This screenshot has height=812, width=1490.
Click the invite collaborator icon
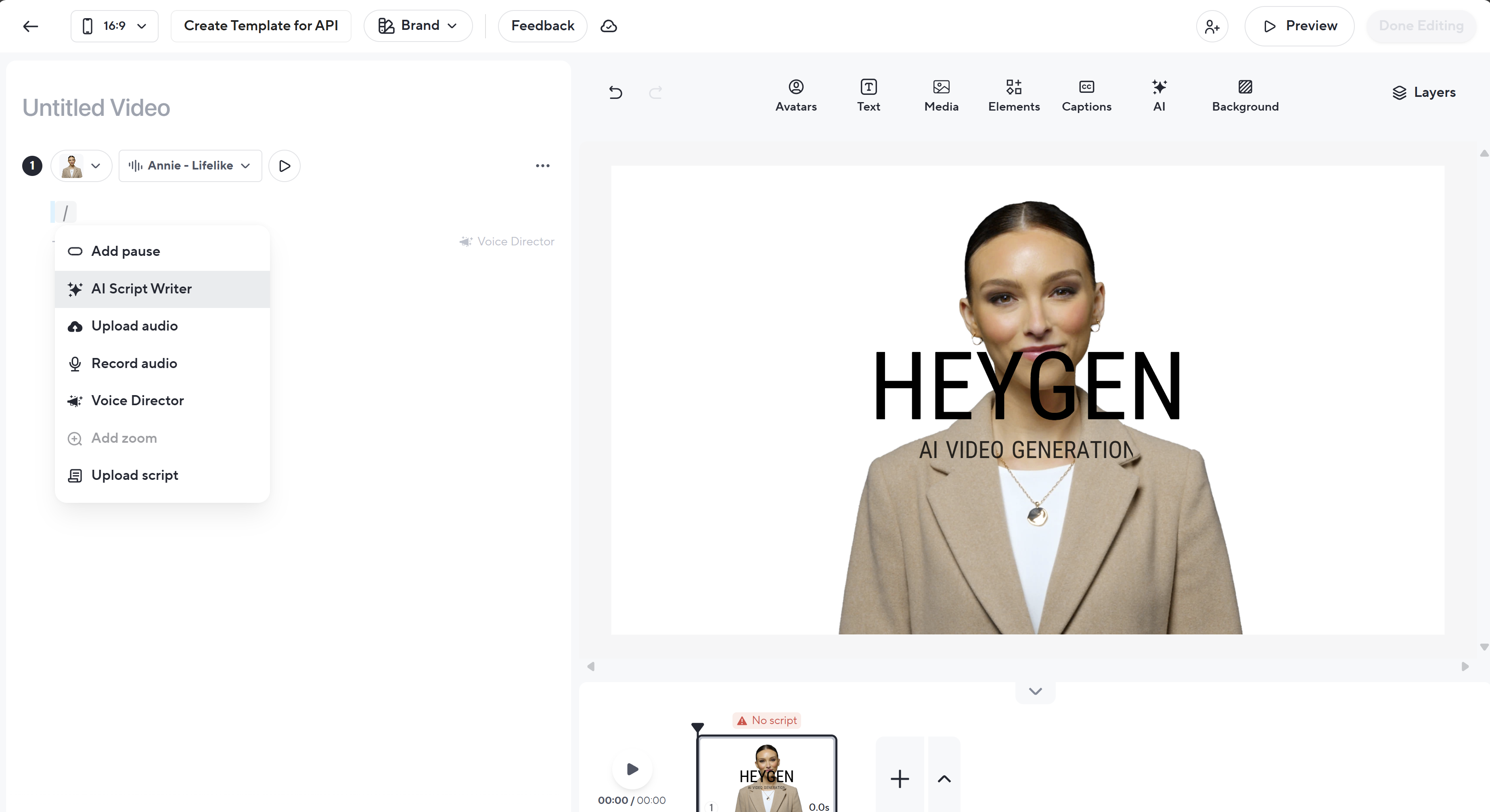pyautogui.click(x=1212, y=26)
